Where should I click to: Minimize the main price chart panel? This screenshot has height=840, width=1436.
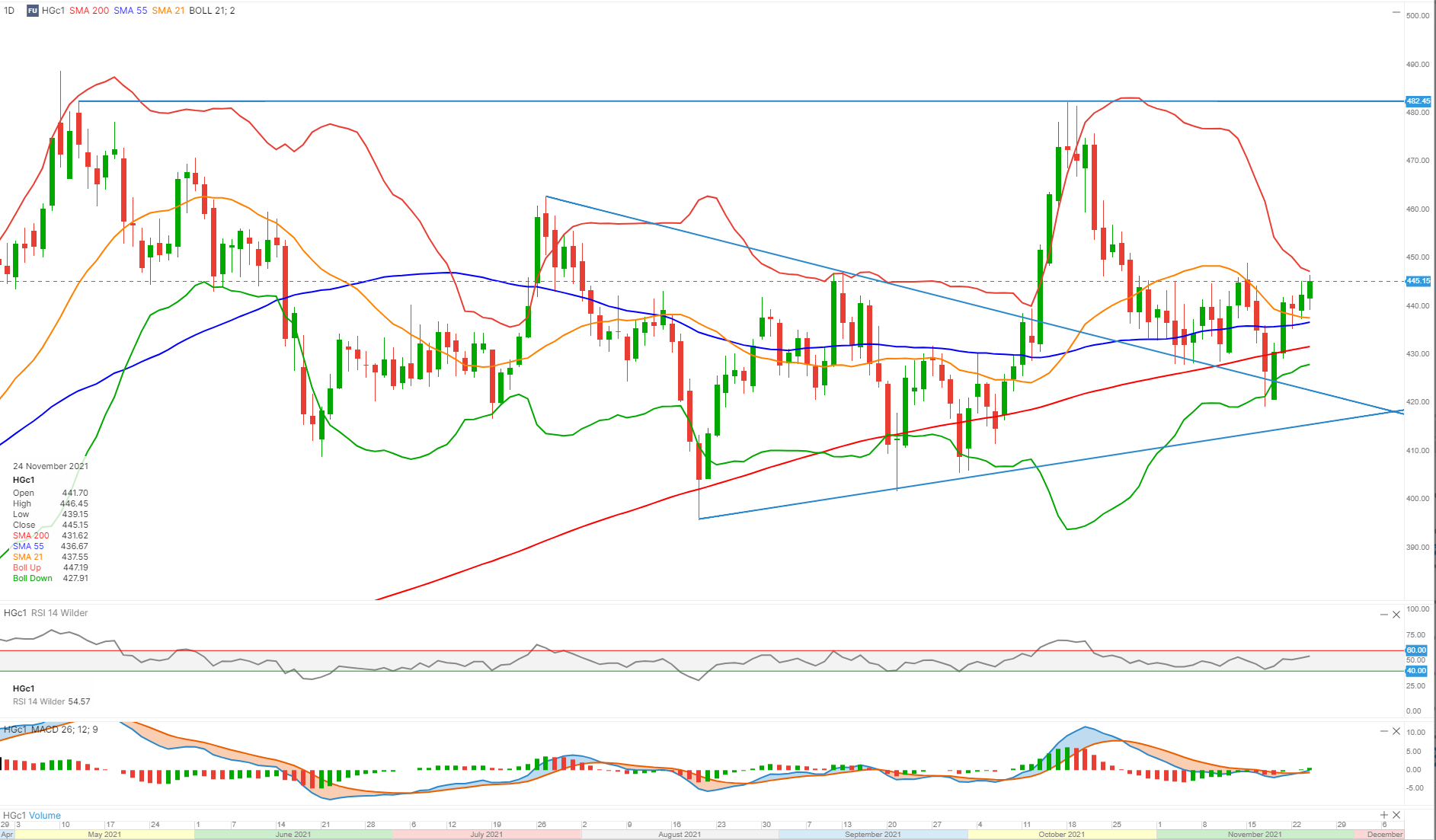click(x=1396, y=12)
